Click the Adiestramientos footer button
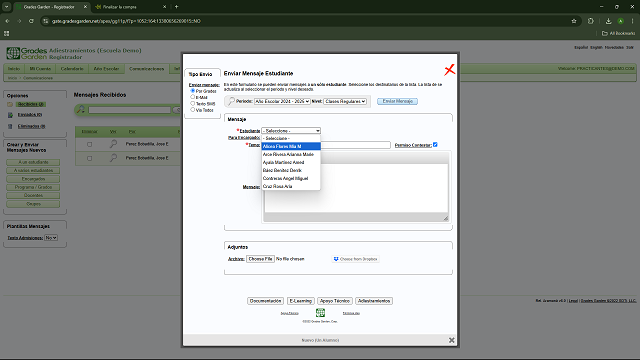The height and width of the screenshot is (360, 640). pyautogui.click(x=374, y=301)
